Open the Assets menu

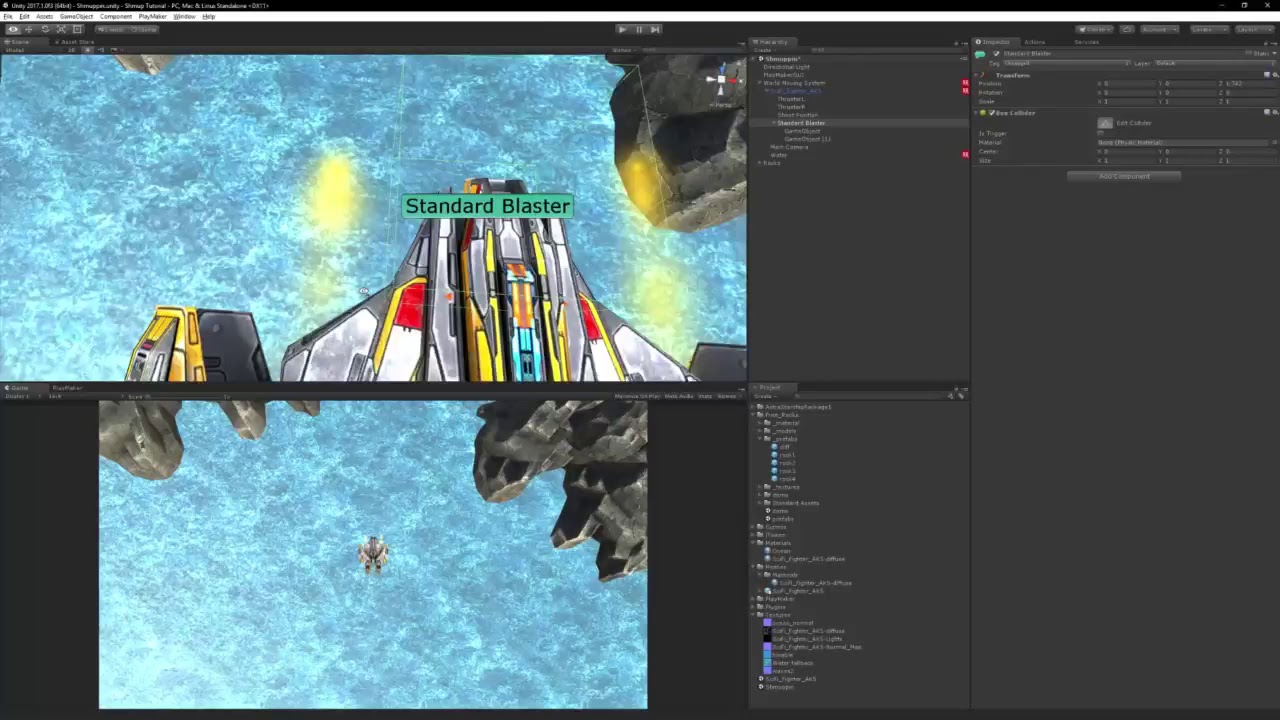point(44,17)
